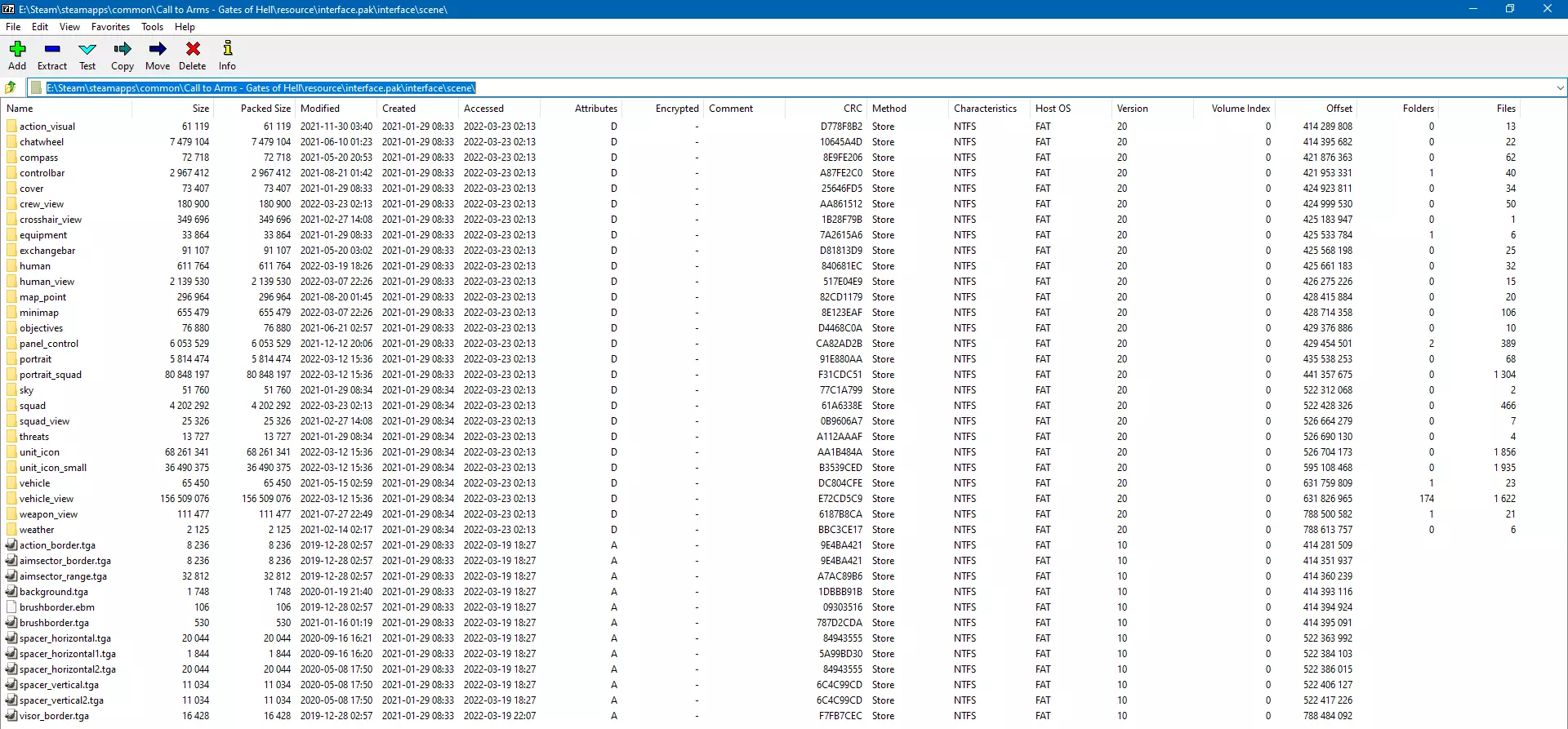
Task: Select the human_view folder name
Action: [x=47, y=282]
